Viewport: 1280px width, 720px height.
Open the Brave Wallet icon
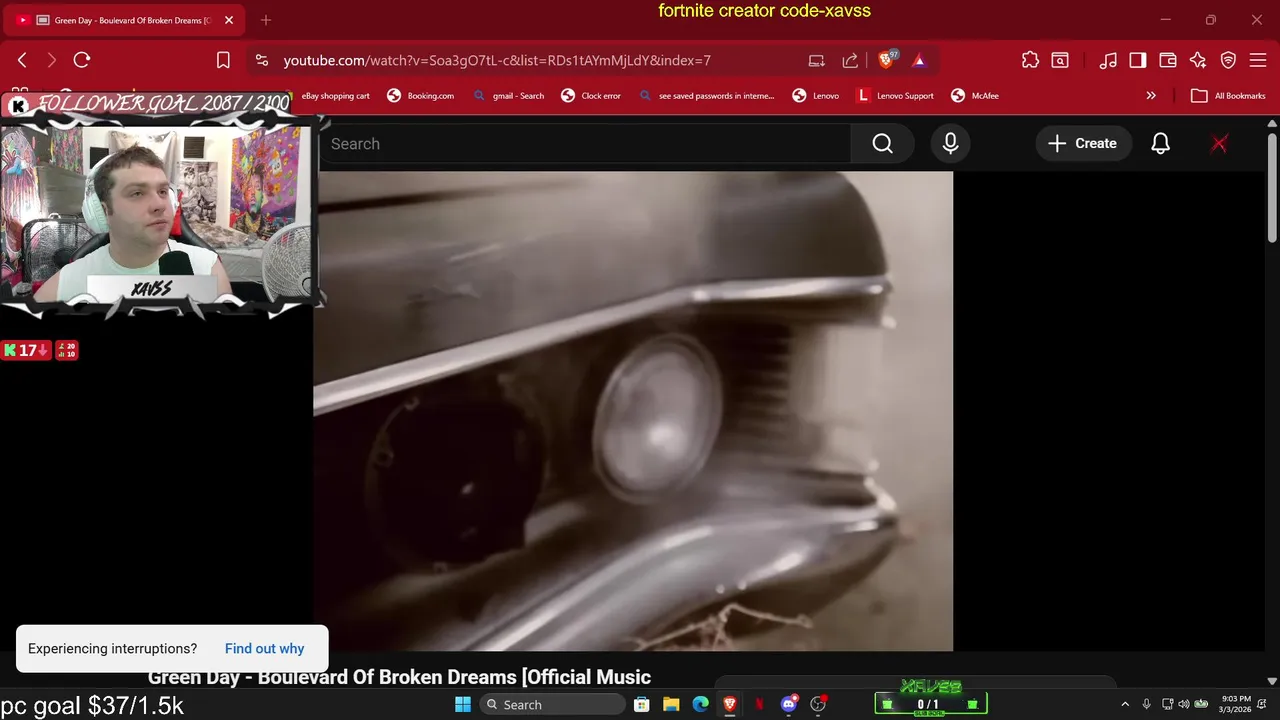[x=1168, y=60]
